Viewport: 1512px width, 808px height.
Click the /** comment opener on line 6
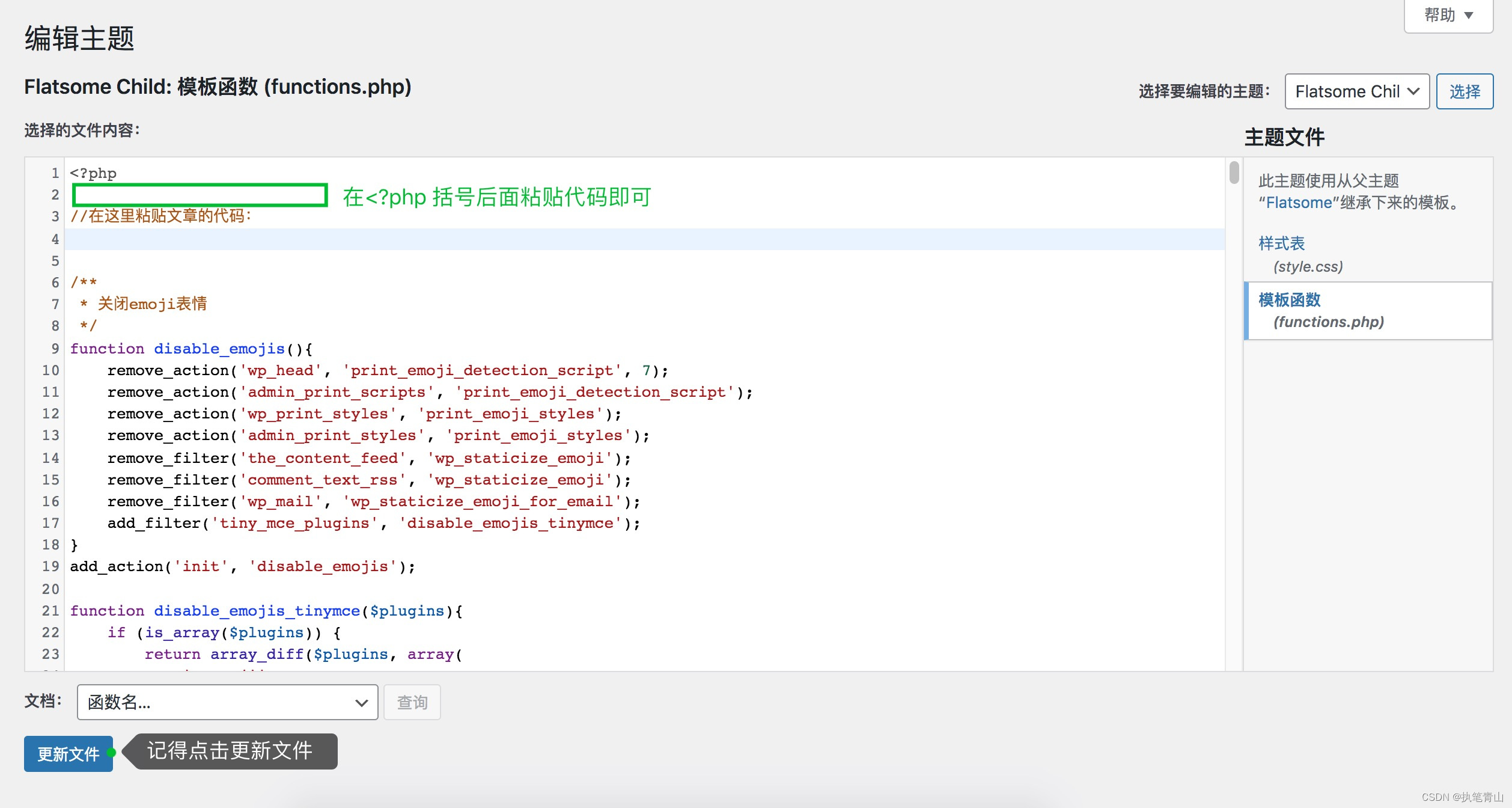click(84, 282)
